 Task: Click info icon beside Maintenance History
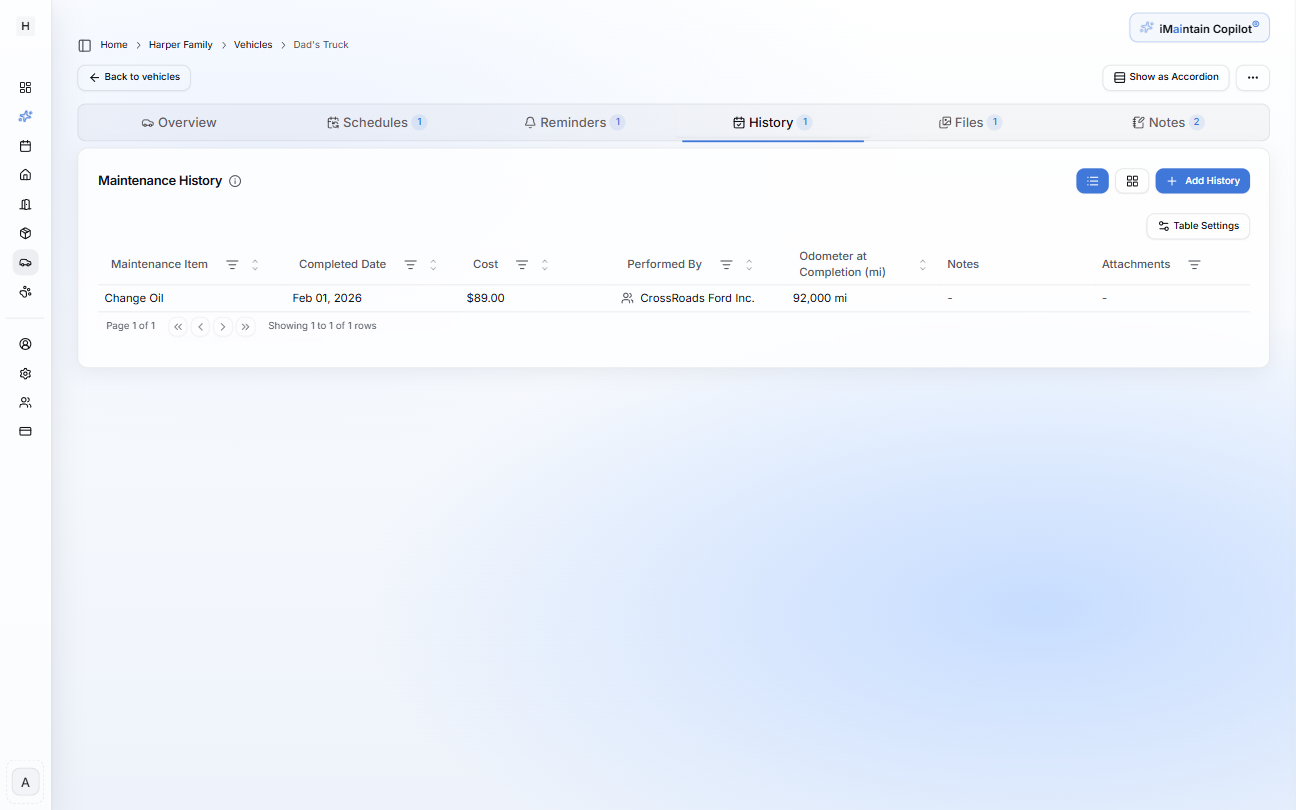[235, 181]
